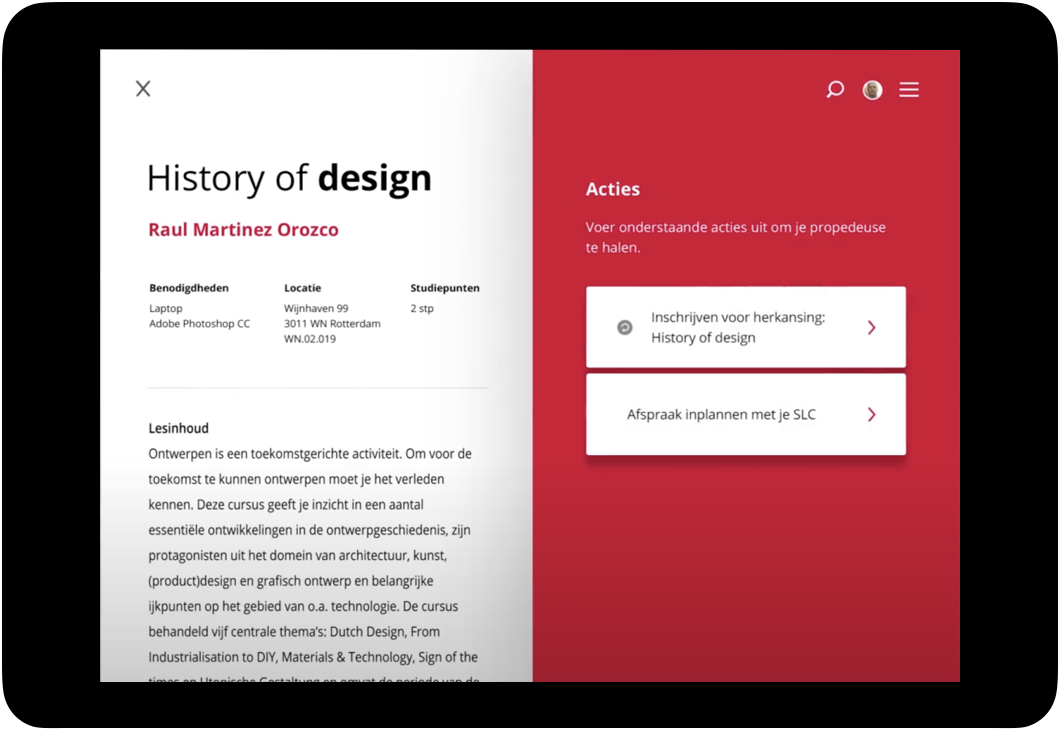Choose Afspraak inplannen met je SLC
Screen dimensions: 1060x730
coord(721,414)
